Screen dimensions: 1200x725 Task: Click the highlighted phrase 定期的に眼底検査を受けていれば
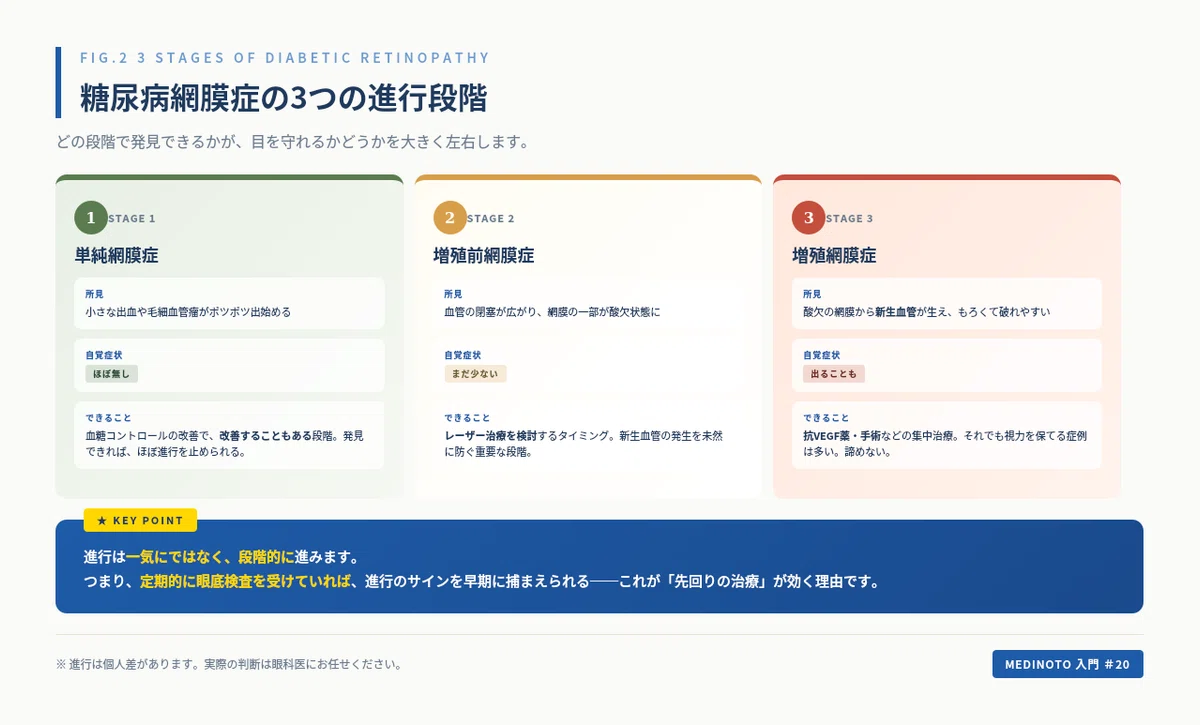point(246,582)
